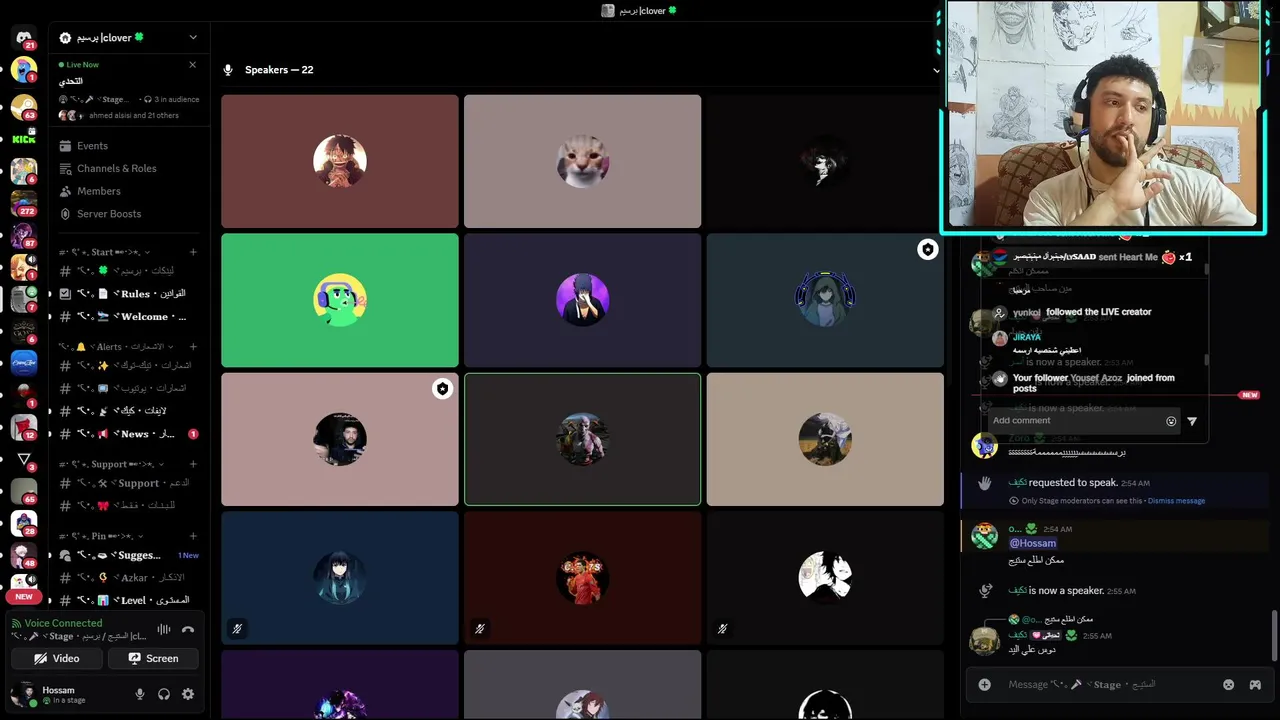Dismiss the Live Now stage banner
1280x720 pixels.
(192, 65)
